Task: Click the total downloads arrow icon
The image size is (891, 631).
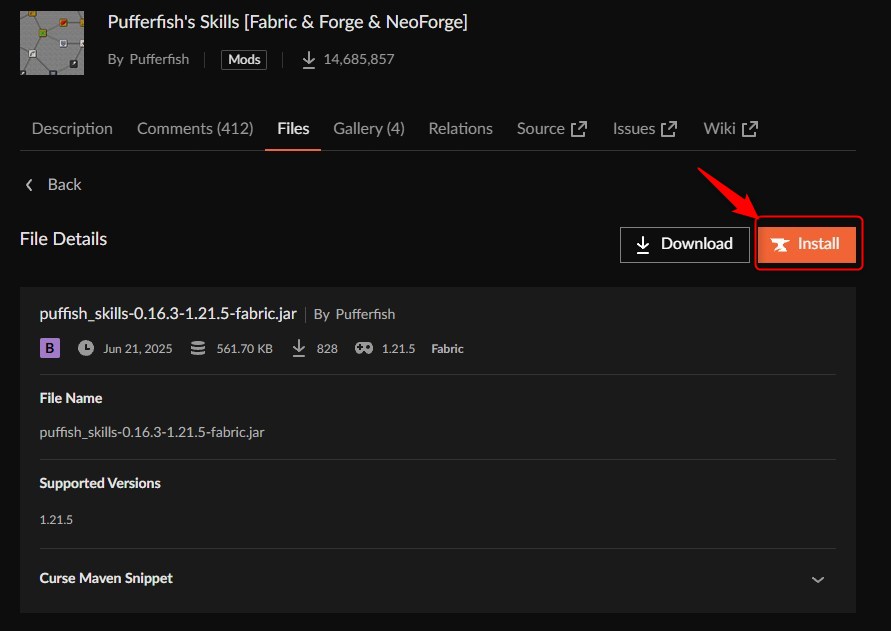Action: tap(309, 60)
